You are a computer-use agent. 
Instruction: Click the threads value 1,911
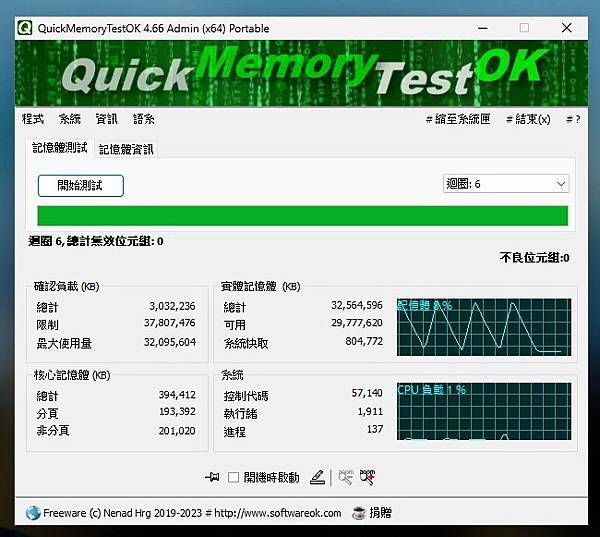click(x=370, y=411)
